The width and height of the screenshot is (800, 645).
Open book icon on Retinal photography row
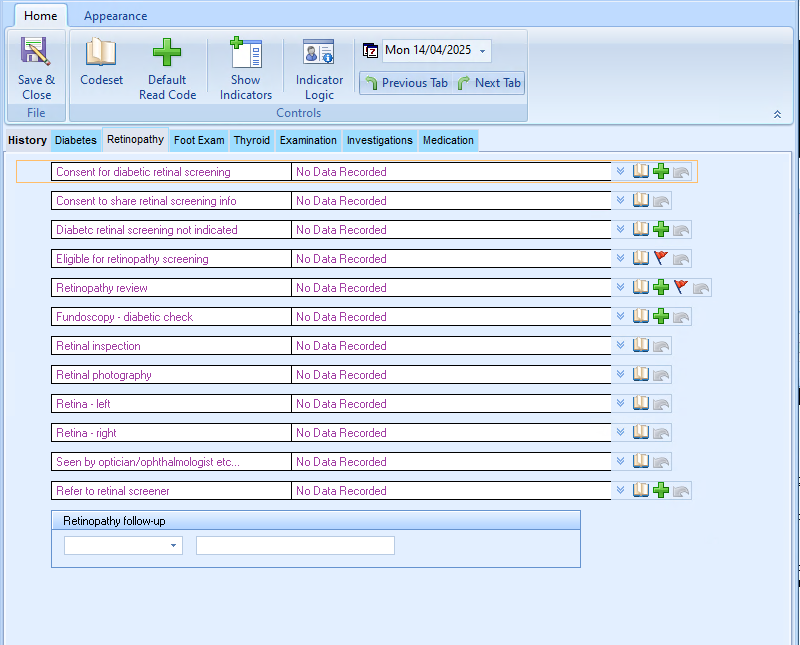point(641,375)
